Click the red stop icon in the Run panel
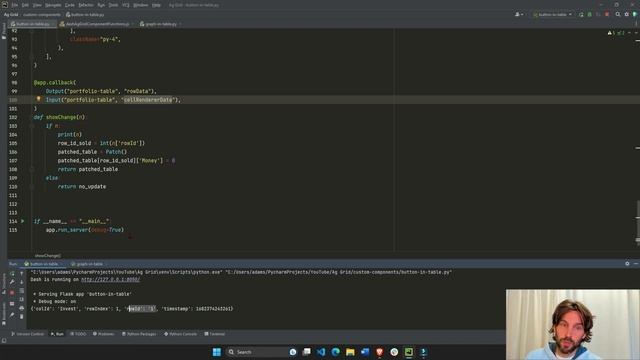This screenshot has height=360, width=640. (12, 293)
